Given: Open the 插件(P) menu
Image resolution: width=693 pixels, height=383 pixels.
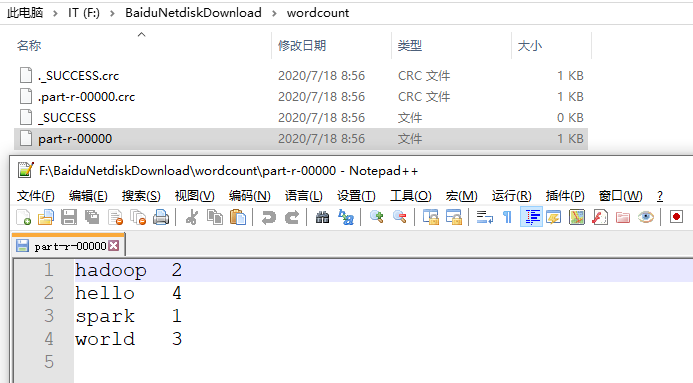Looking at the screenshot, I should (565, 196).
